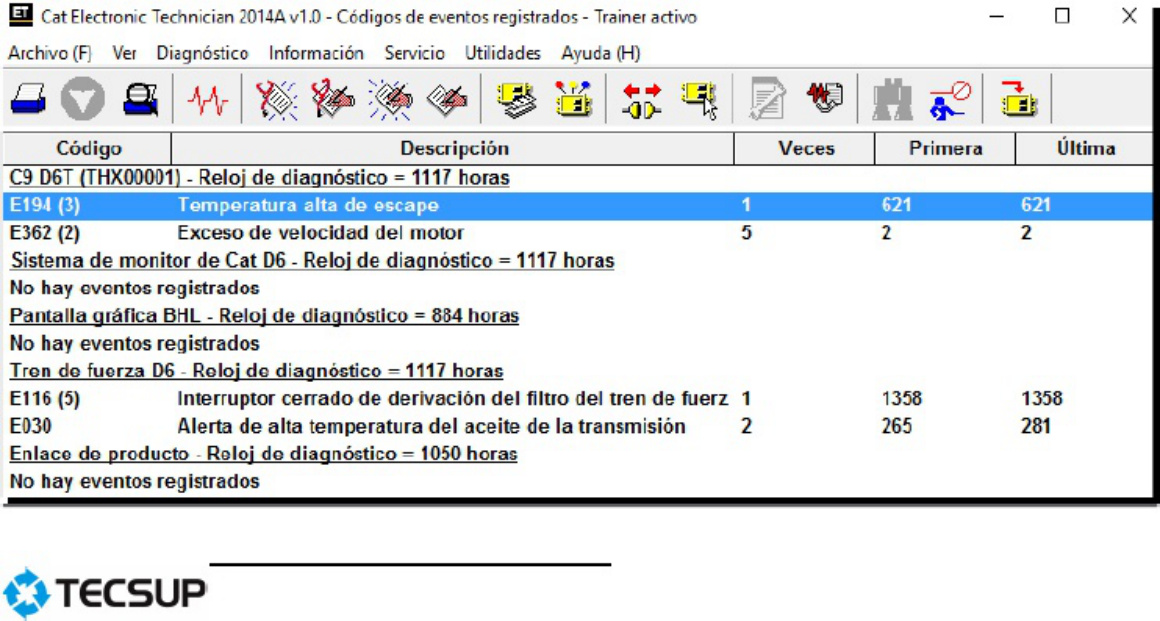1160x621 pixels.
Task: Click the 'Sistema de monitor de Cat D6' heading
Action: click(x=312, y=261)
